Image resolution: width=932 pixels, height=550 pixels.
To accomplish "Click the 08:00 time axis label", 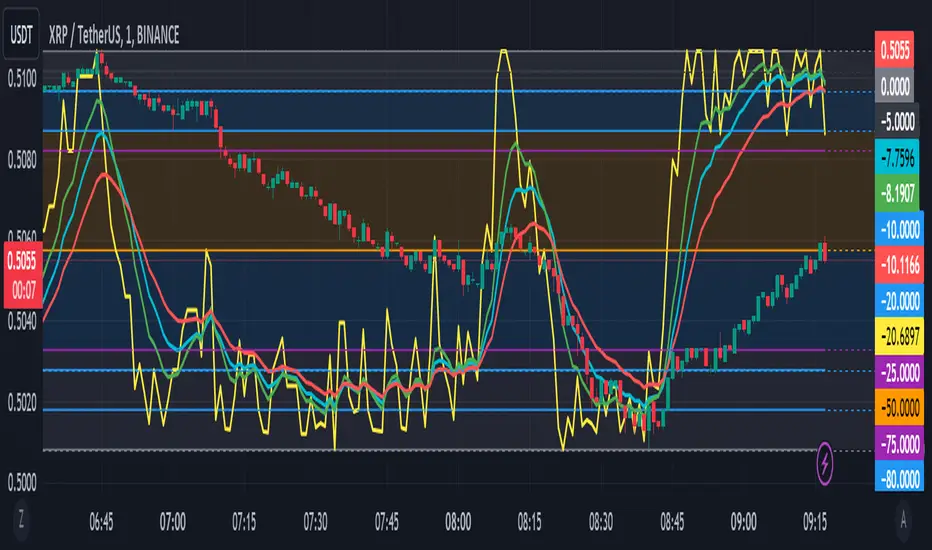I will [x=459, y=521].
